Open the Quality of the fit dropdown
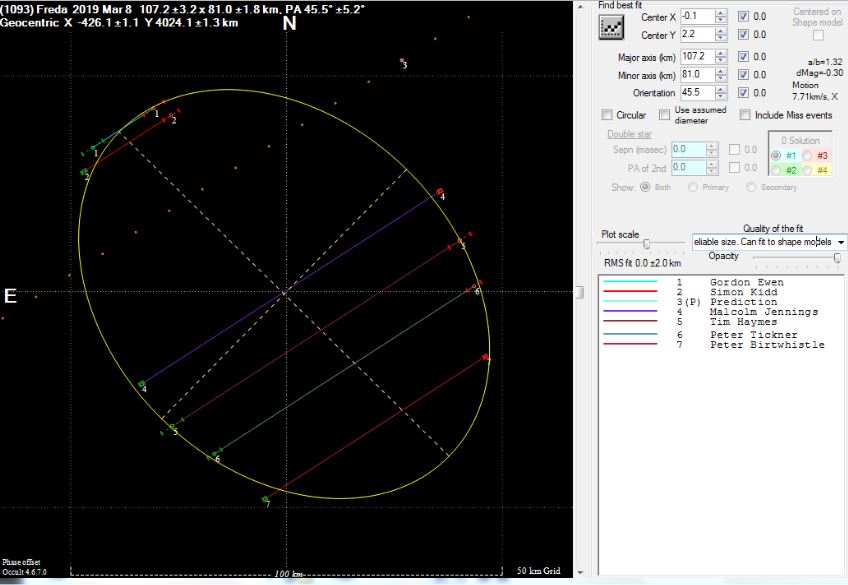Screen dimensions: 848x585 pos(840,242)
